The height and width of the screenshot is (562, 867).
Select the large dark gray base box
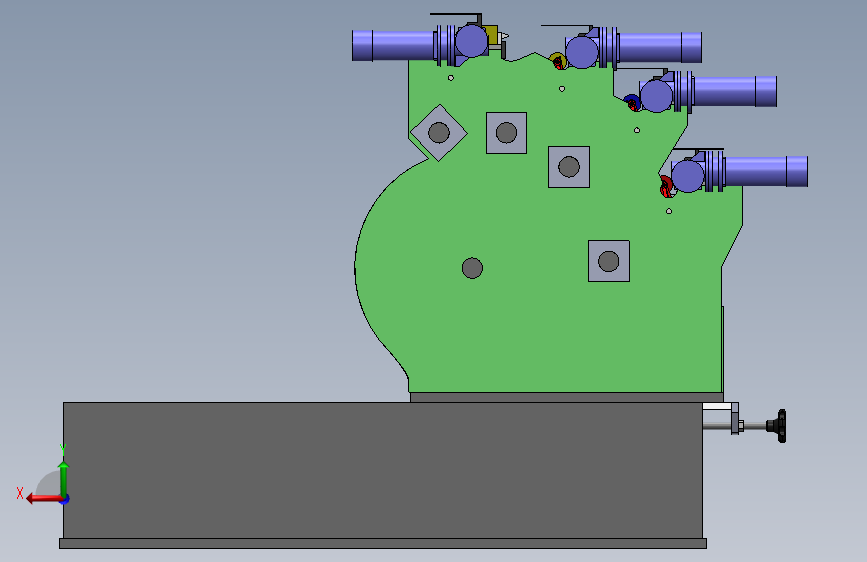pos(383,470)
